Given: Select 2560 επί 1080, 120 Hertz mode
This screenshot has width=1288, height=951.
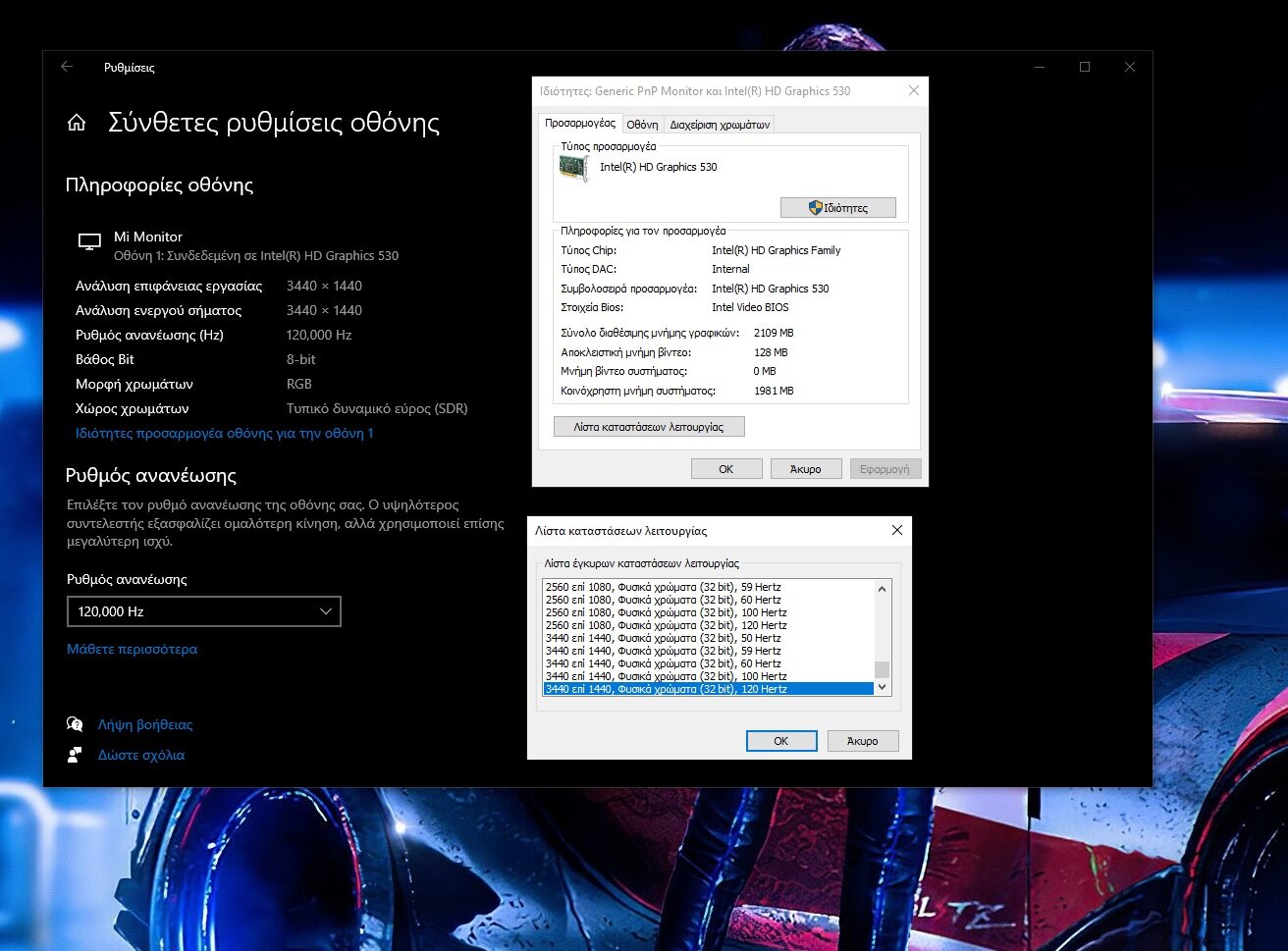Looking at the screenshot, I should (708, 625).
